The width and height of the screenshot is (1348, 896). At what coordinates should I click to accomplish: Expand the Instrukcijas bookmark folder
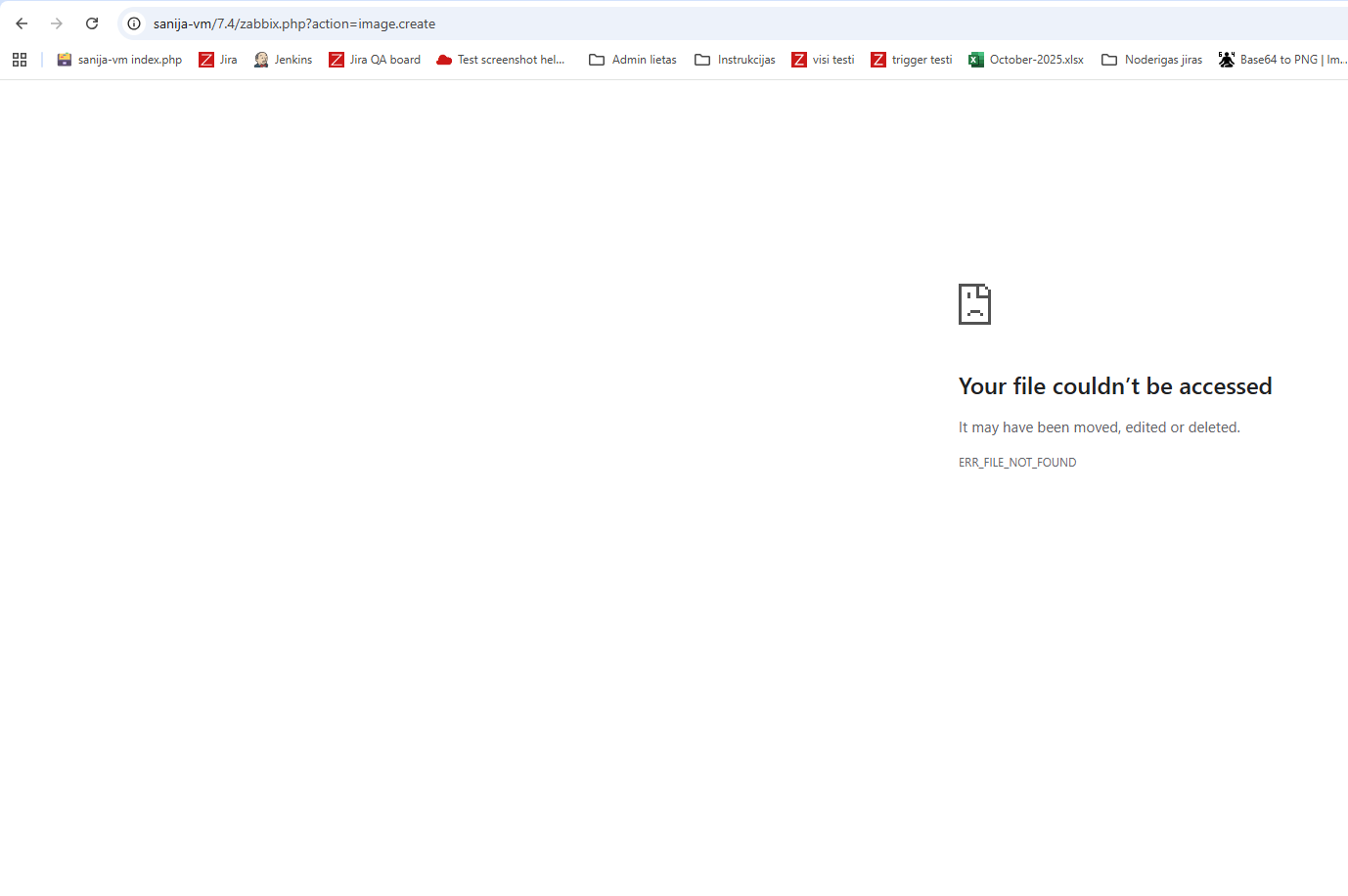735,60
